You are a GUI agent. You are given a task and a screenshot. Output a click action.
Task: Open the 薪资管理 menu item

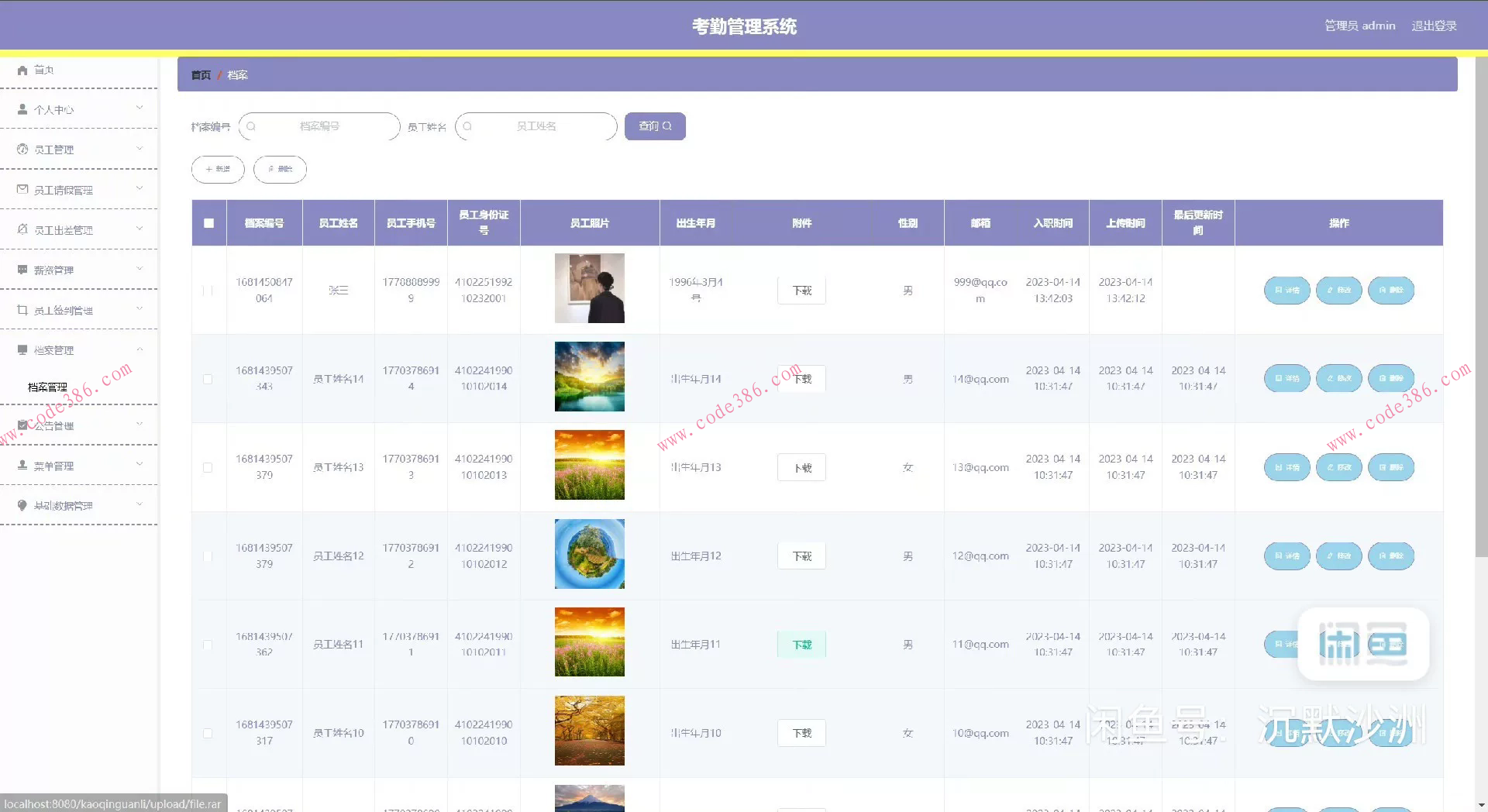77,270
